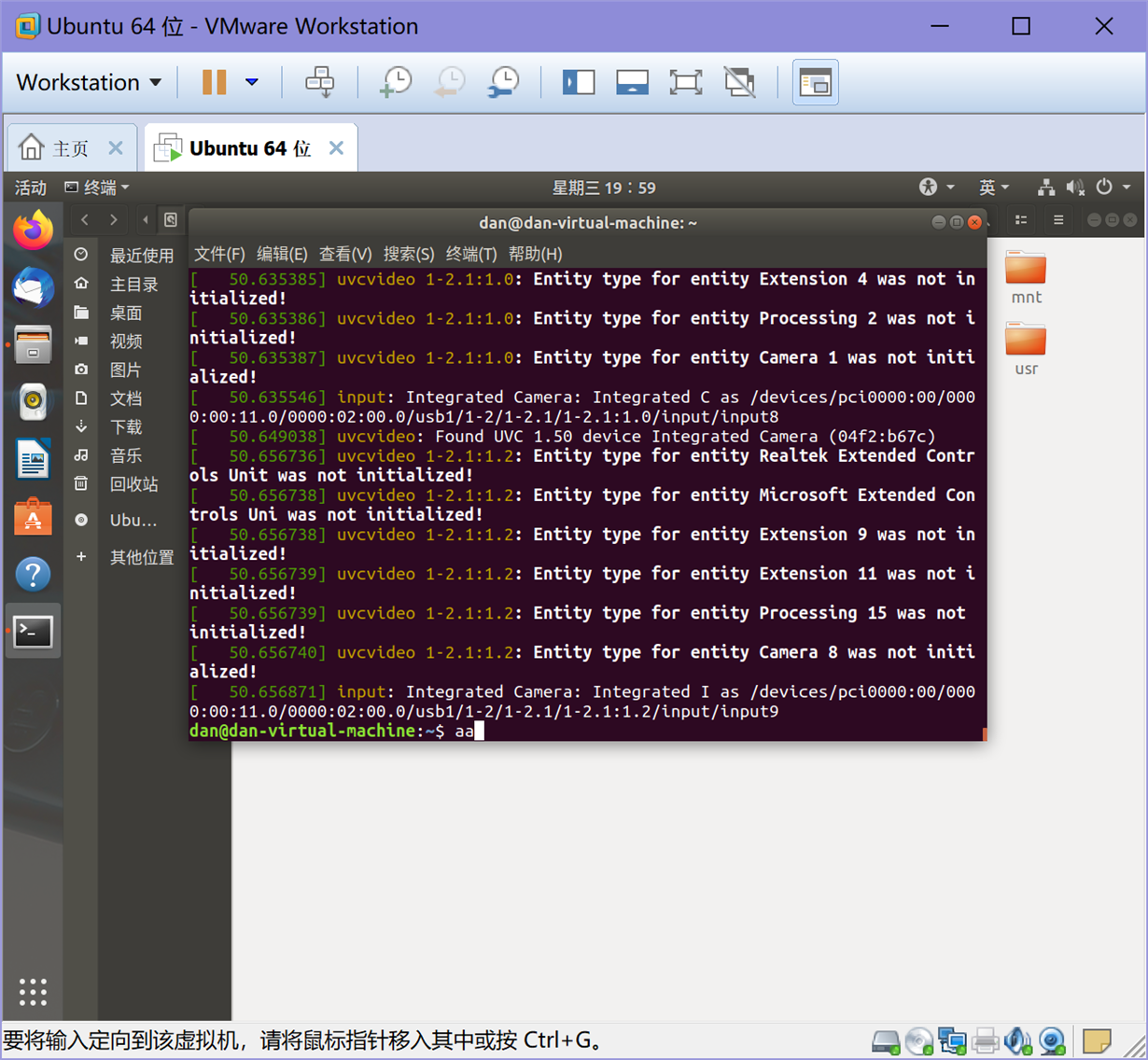Go back in the Files window

pyautogui.click(x=85, y=220)
